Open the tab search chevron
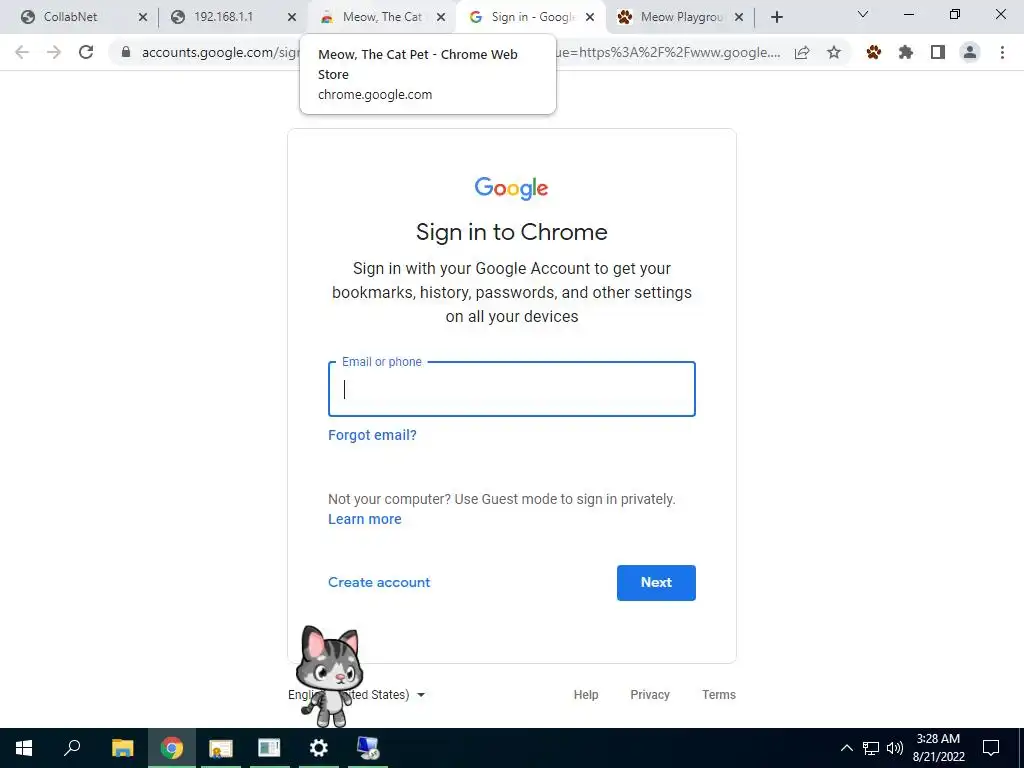Screen dimensions: 1024x768 point(863,14)
